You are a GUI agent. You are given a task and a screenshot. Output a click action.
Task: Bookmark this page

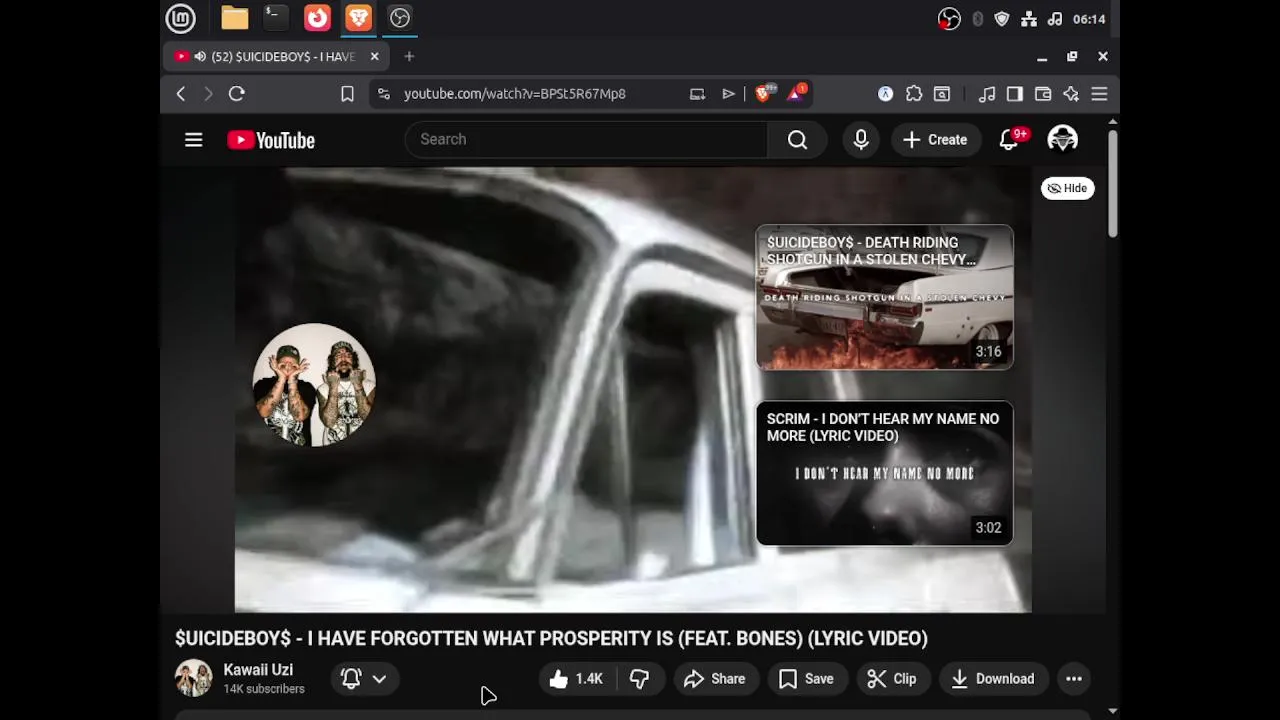pos(347,94)
